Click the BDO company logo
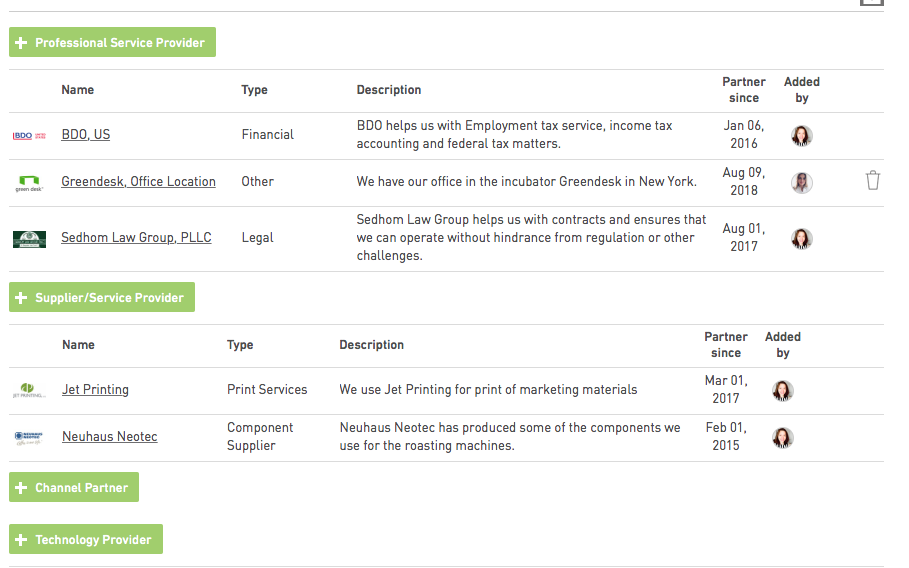Screen dimensions: 909x568 click(29, 135)
